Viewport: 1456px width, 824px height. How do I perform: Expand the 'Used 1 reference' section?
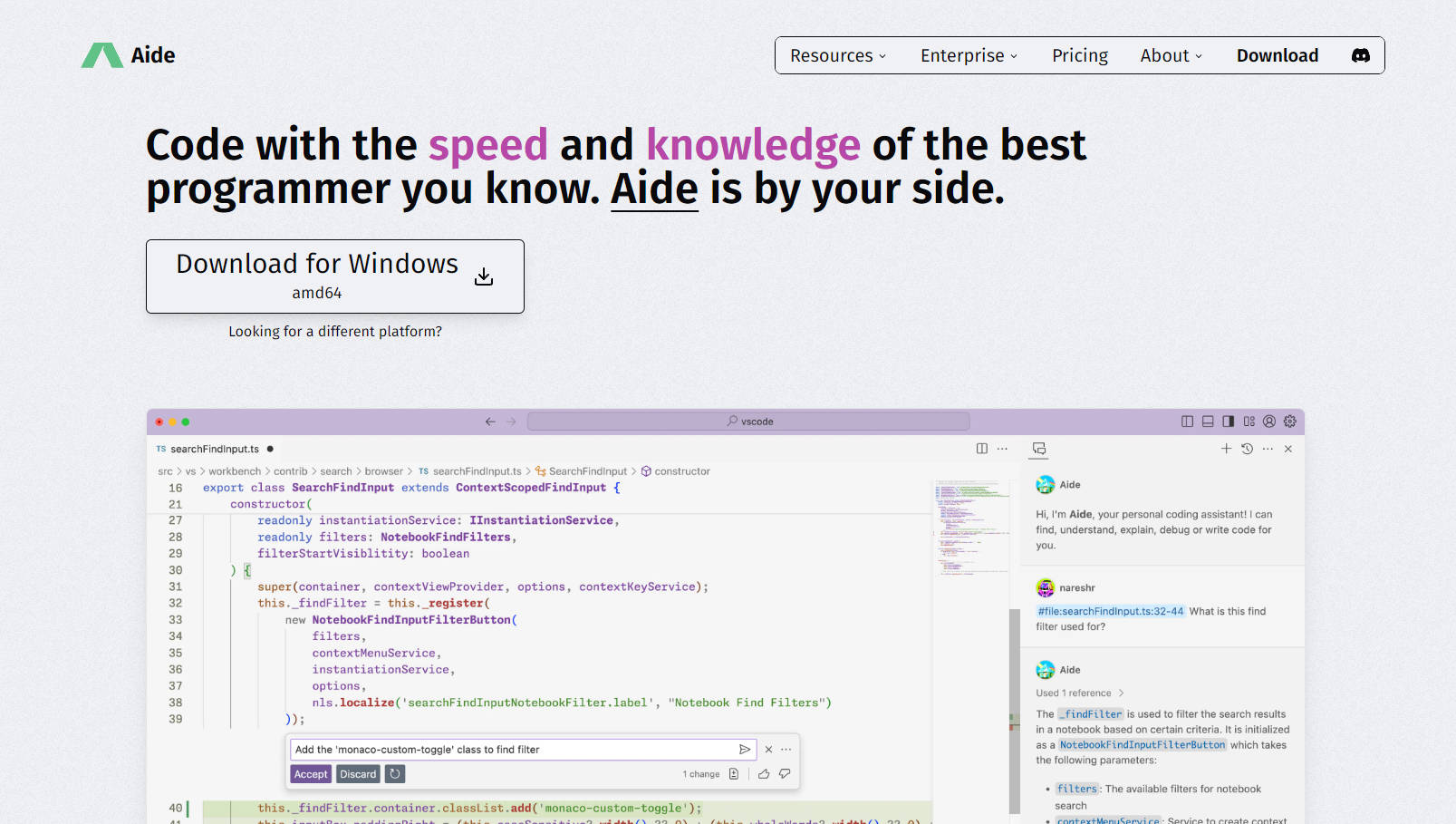click(x=1079, y=693)
